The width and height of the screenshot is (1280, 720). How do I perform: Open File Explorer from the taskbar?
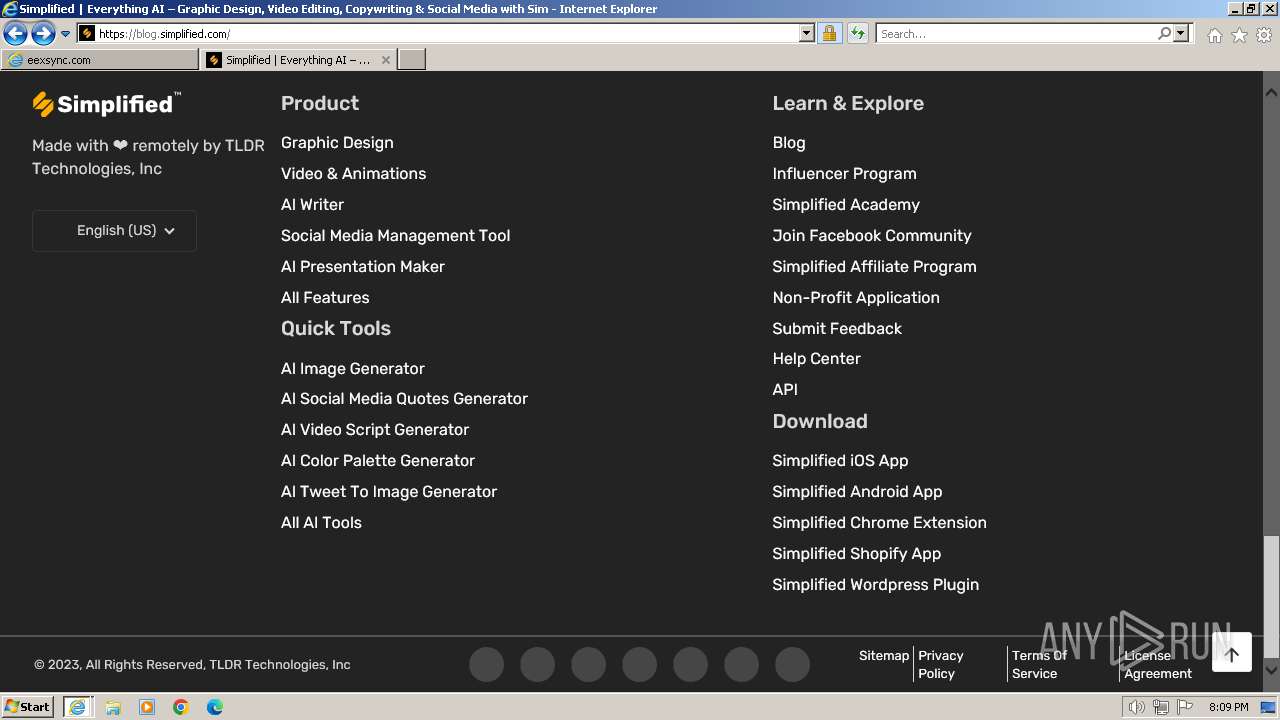click(113, 707)
